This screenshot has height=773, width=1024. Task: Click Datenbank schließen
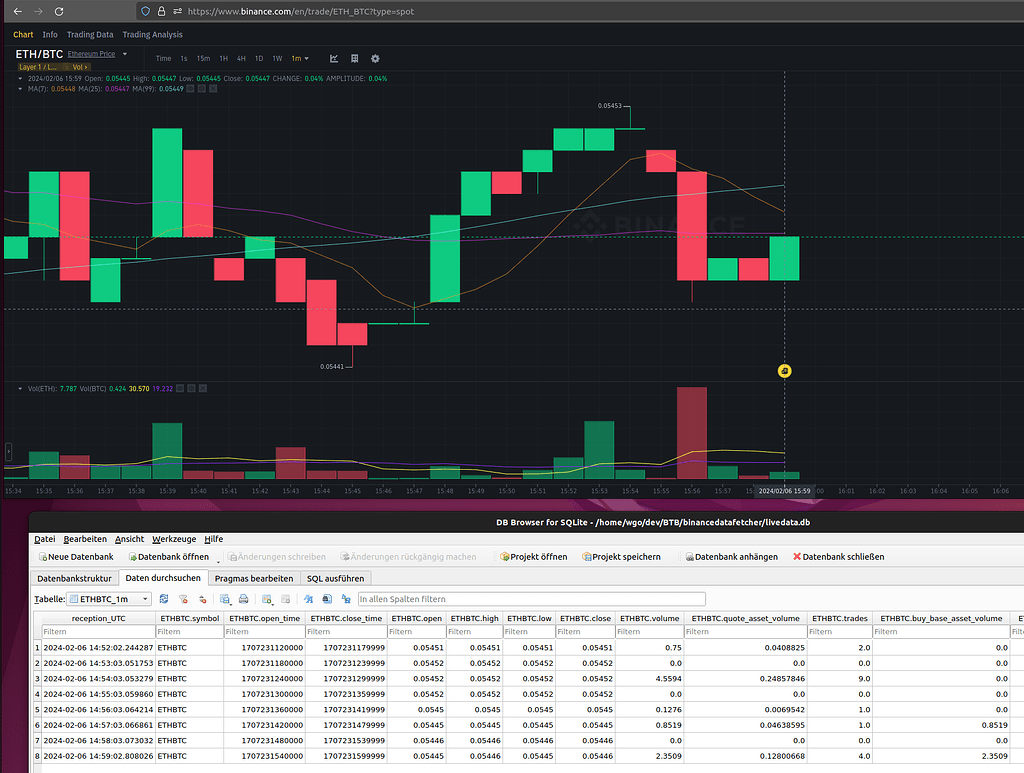click(839, 557)
